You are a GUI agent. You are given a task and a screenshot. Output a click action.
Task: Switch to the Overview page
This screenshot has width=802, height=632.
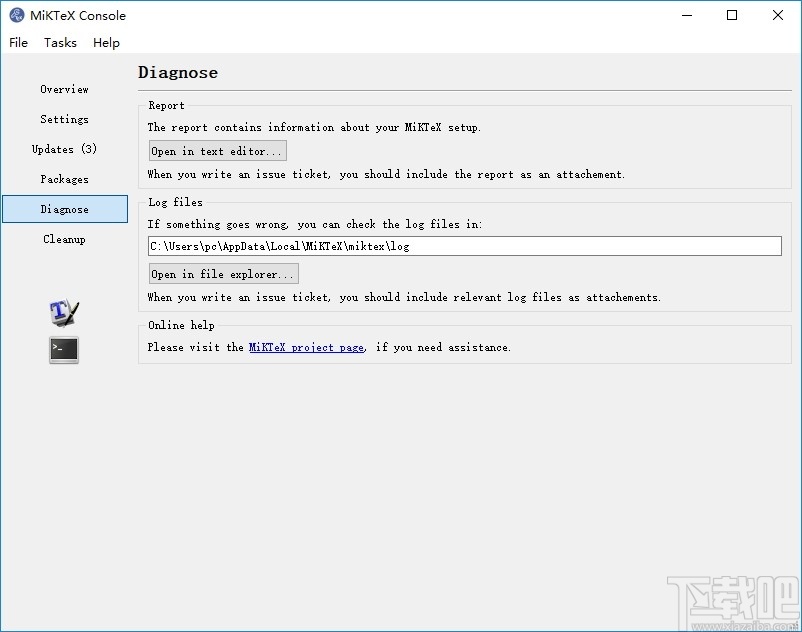point(64,89)
